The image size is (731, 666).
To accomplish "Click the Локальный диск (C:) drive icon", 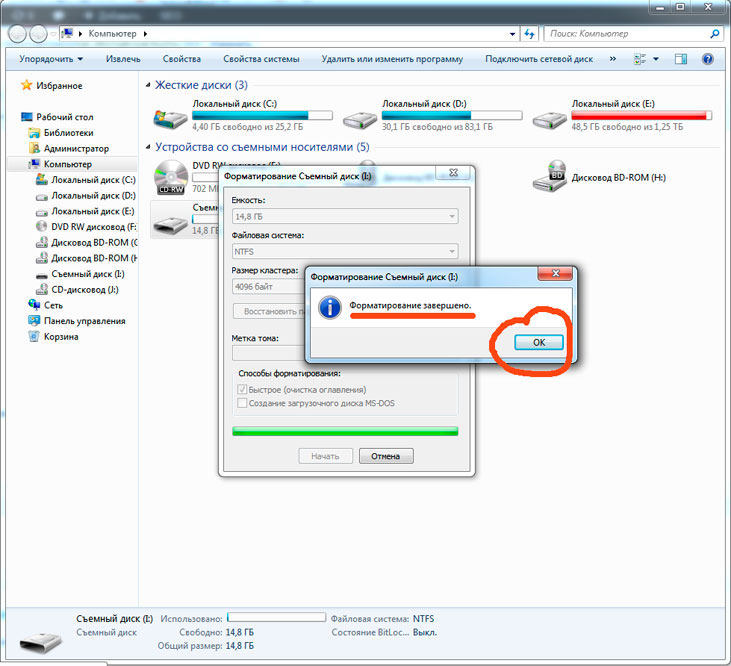I will (x=170, y=119).
